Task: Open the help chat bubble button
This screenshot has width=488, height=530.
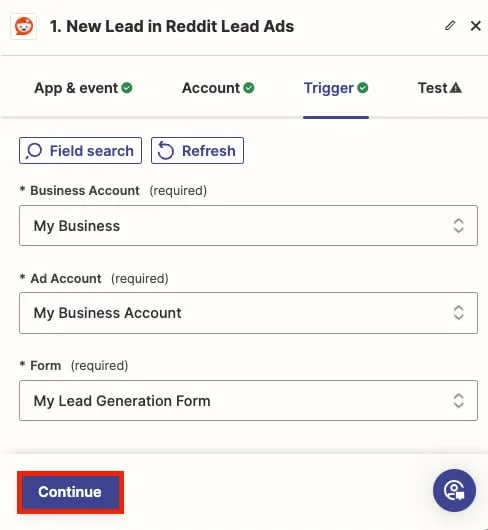Action: tap(454, 490)
